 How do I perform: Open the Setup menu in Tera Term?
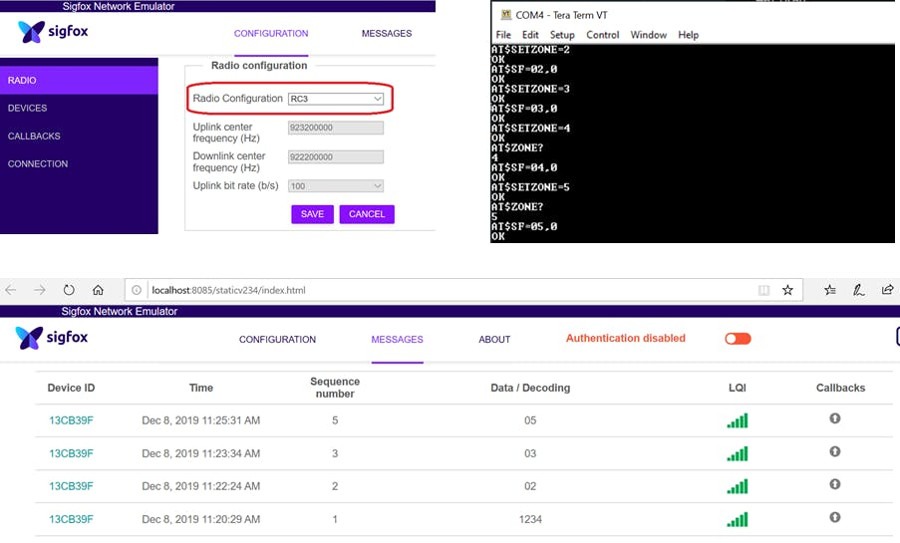pos(562,35)
